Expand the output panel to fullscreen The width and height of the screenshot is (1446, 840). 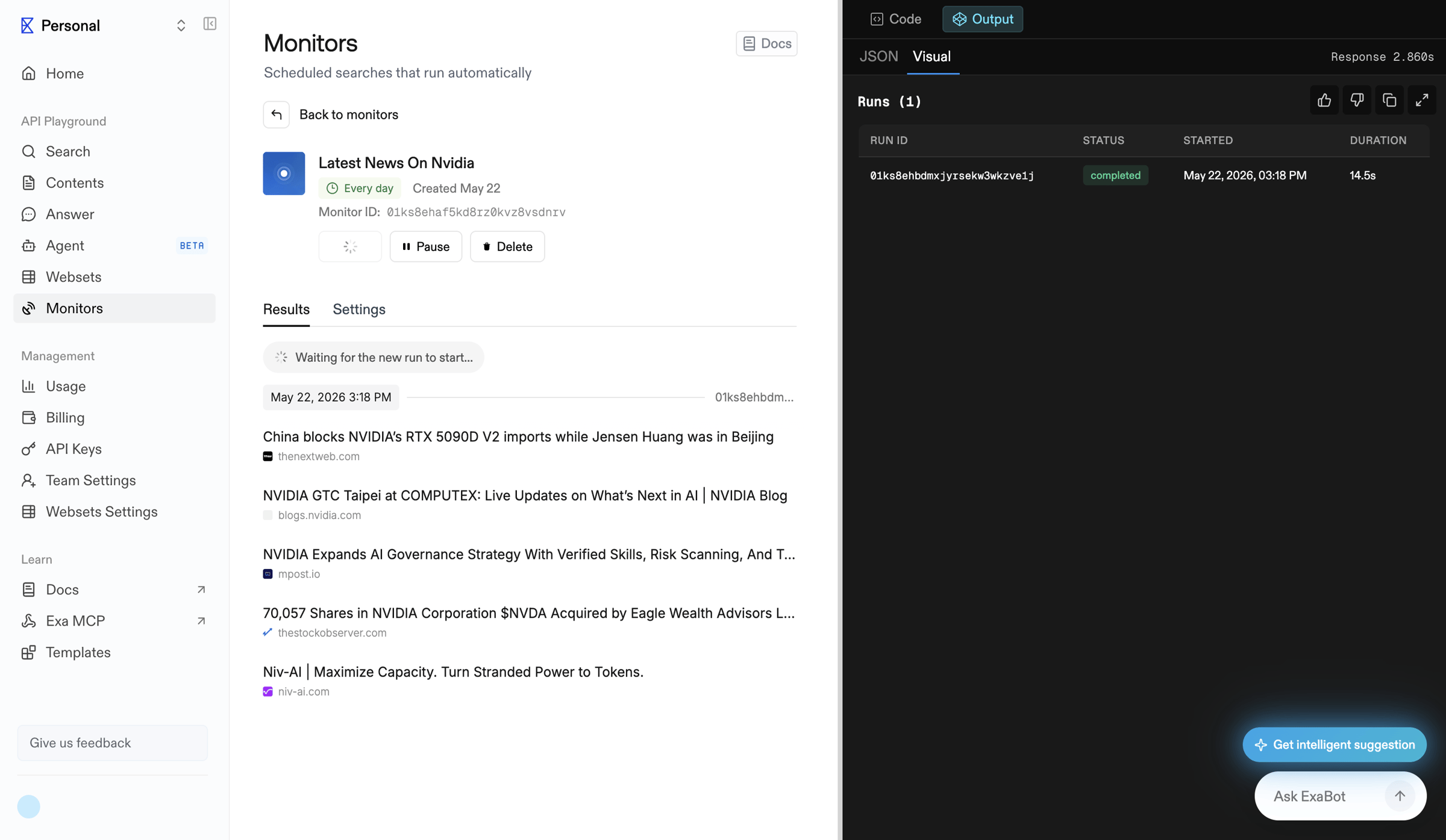1422,100
